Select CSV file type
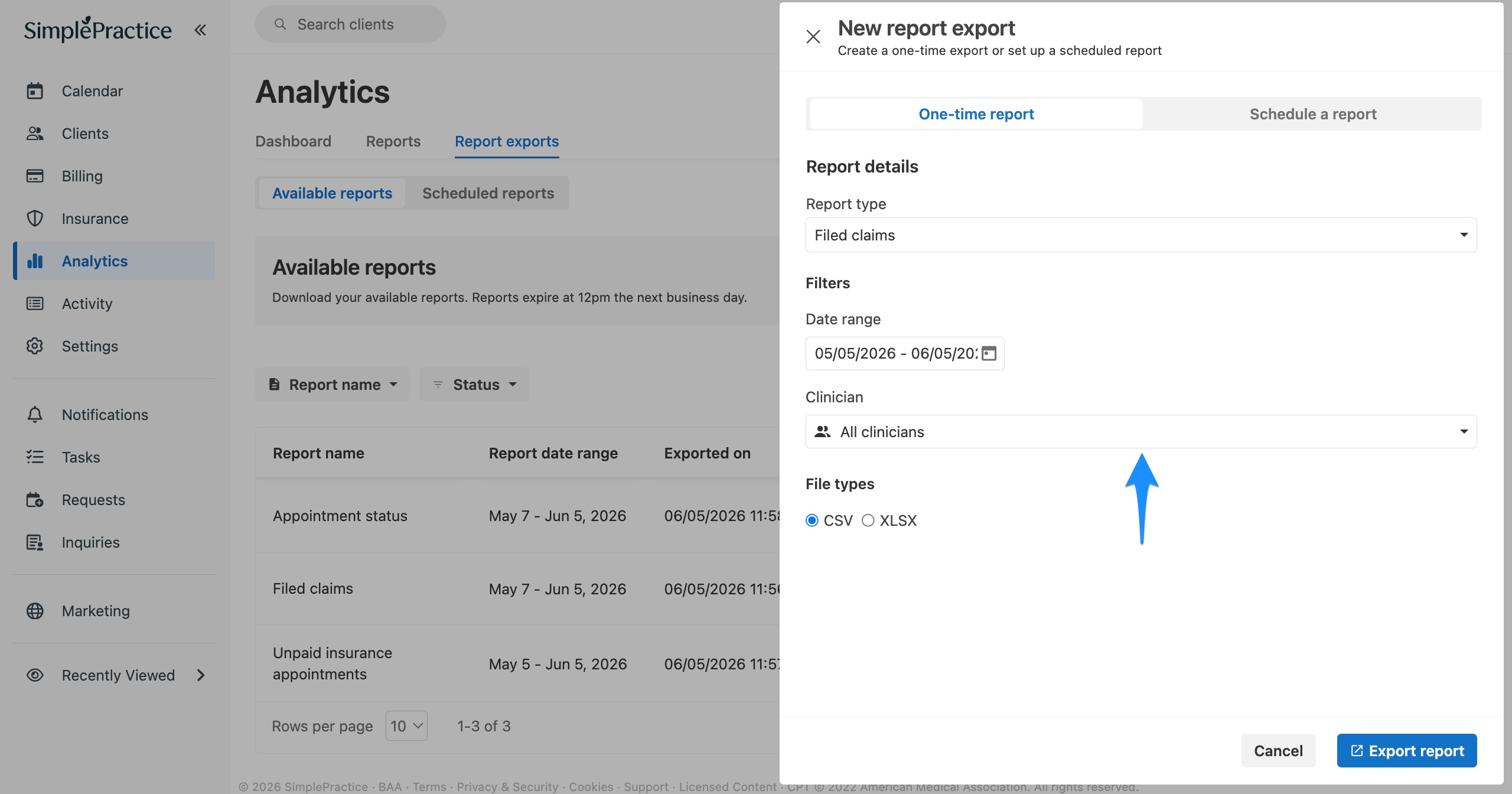 click(812, 520)
